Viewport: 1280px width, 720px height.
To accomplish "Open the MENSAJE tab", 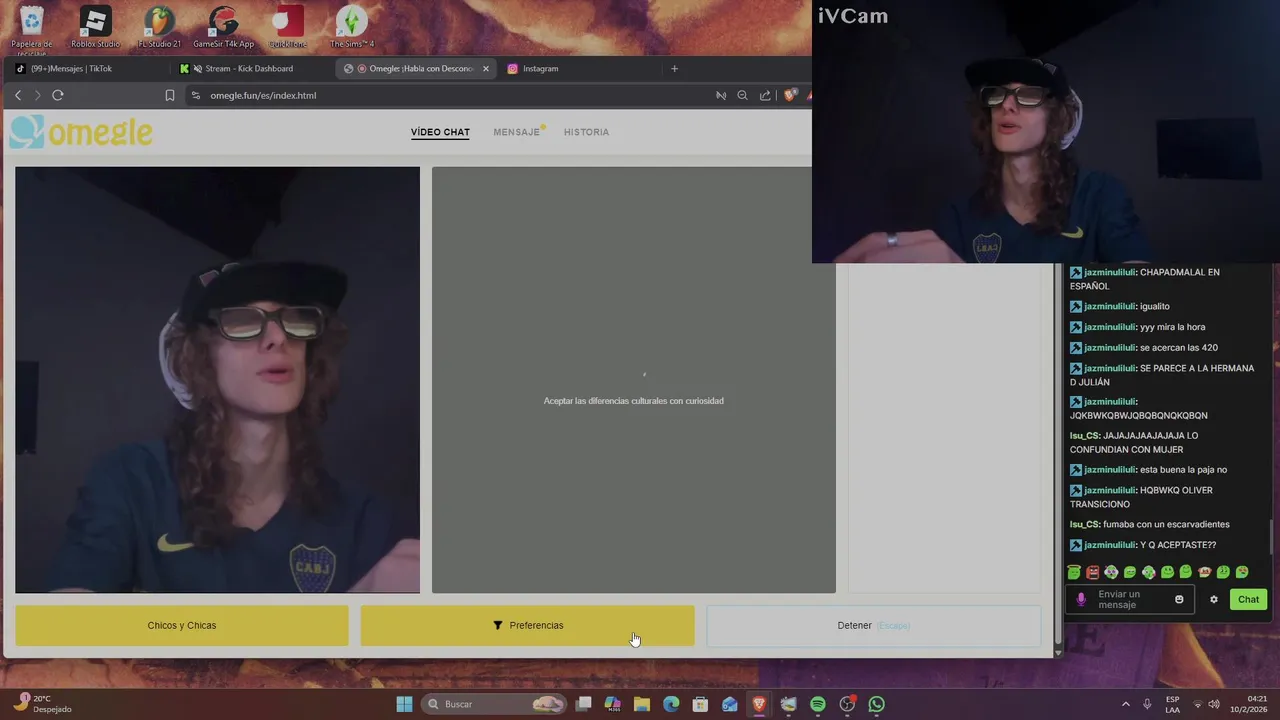I will (516, 132).
